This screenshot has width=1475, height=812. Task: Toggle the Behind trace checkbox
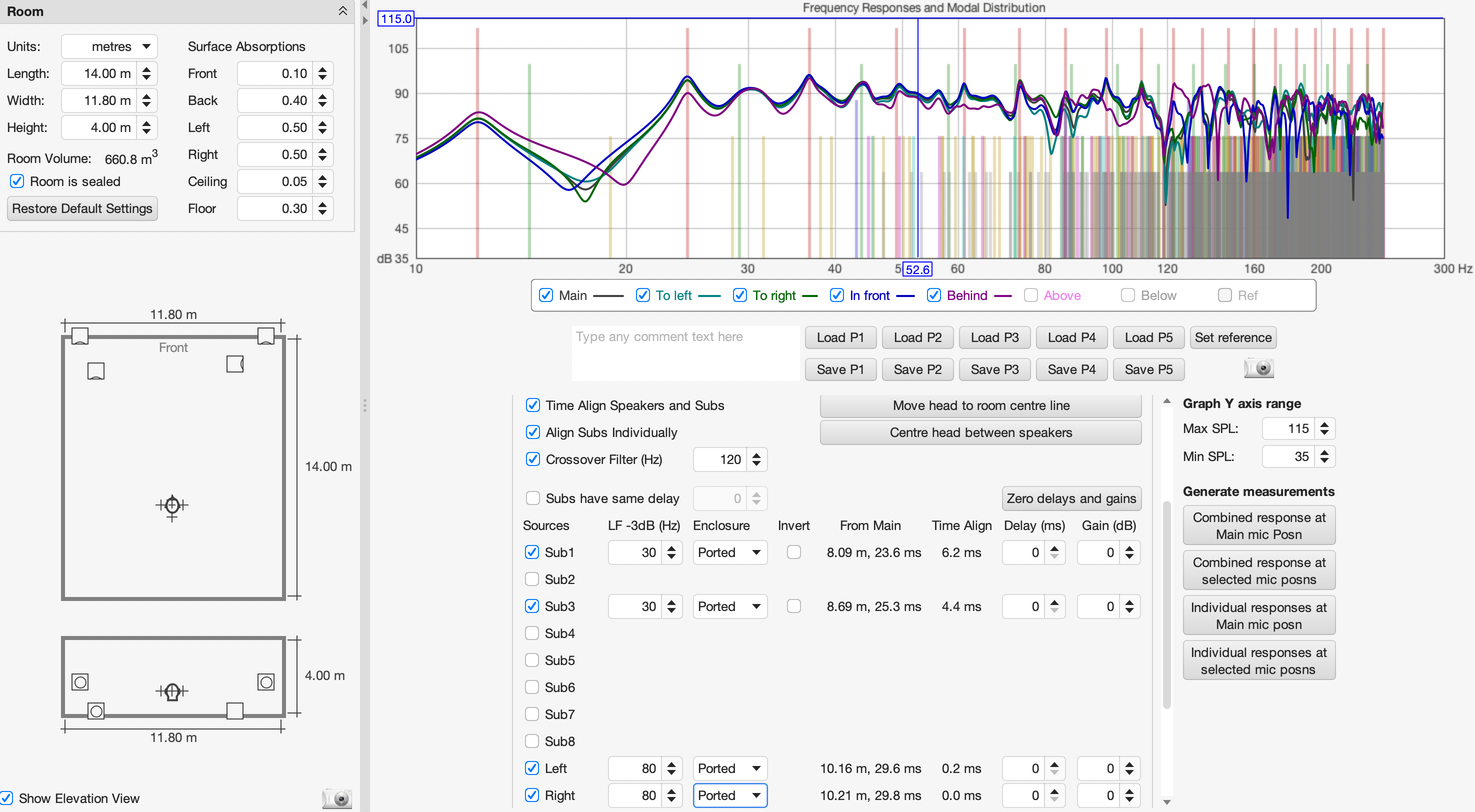click(x=934, y=295)
